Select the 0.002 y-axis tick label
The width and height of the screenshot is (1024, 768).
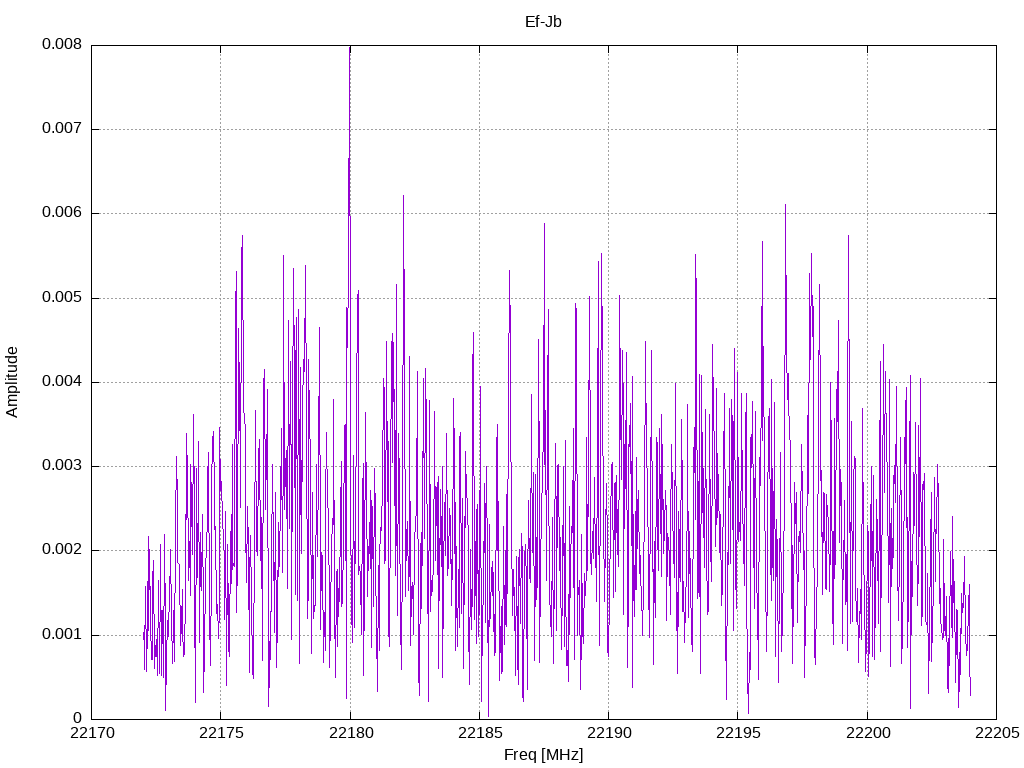coord(62,550)
